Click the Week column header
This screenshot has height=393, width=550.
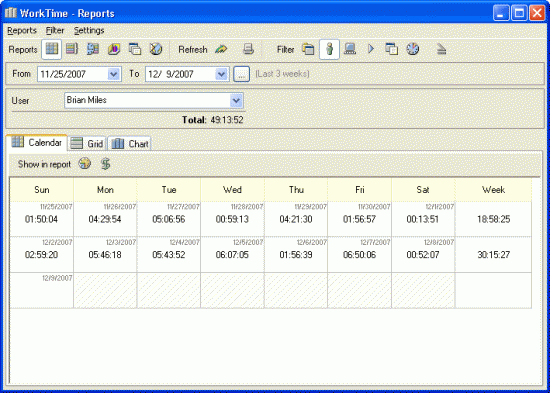[x=494, y=190]
